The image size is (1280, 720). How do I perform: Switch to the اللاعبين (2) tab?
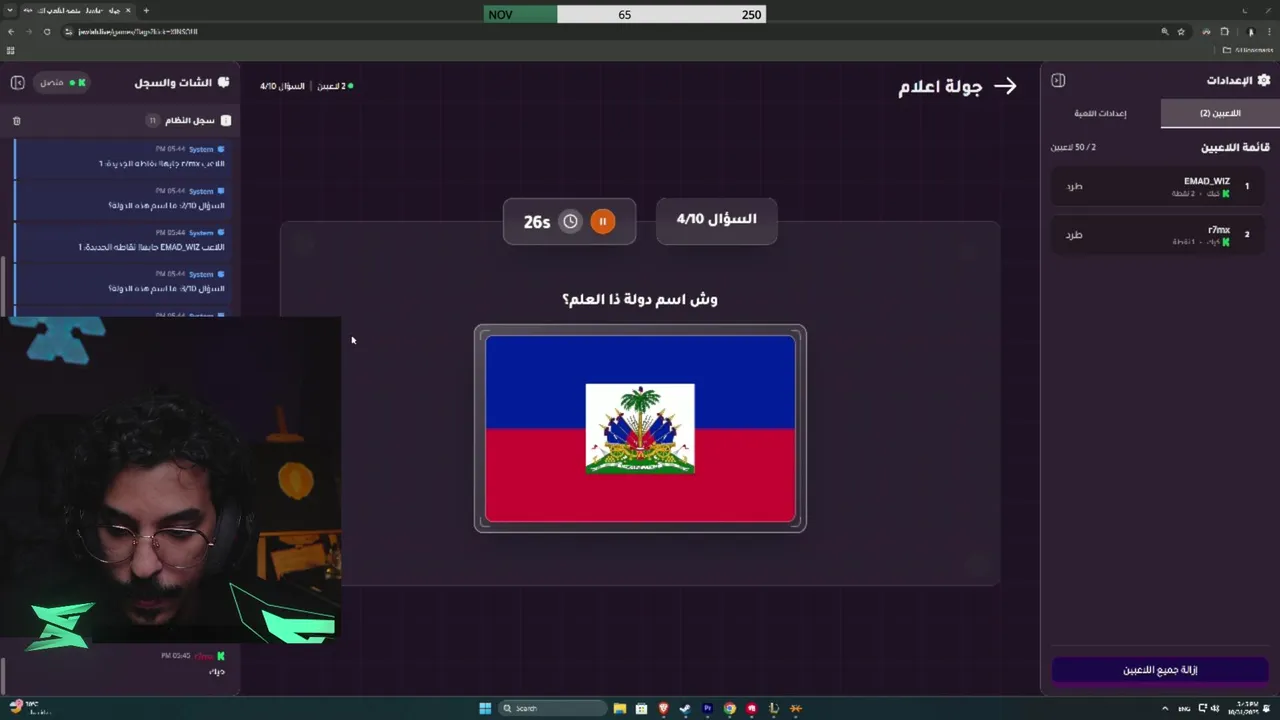(1220, 113)
